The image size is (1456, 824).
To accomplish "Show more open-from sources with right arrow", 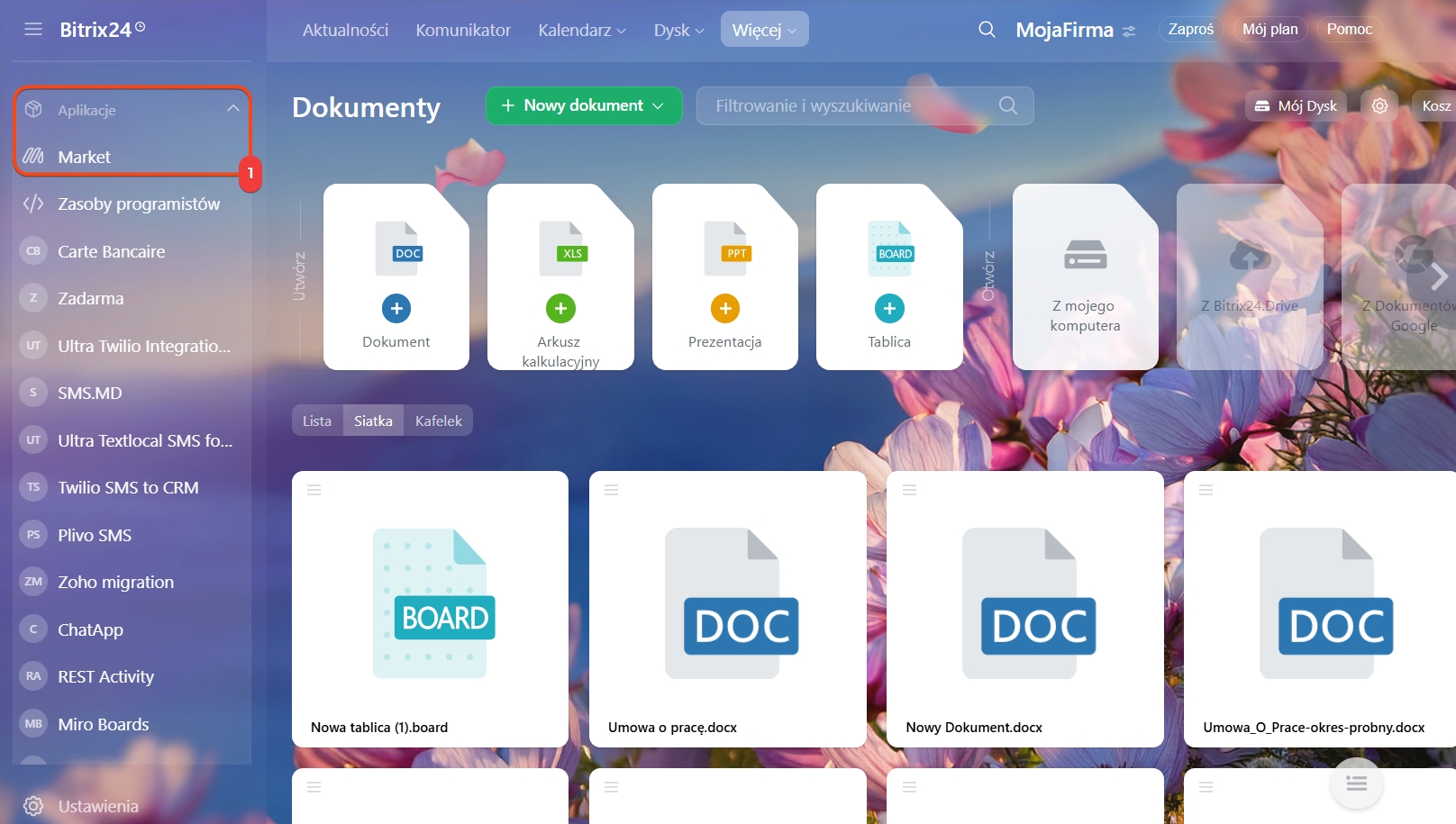I will tap(1439, 276).
